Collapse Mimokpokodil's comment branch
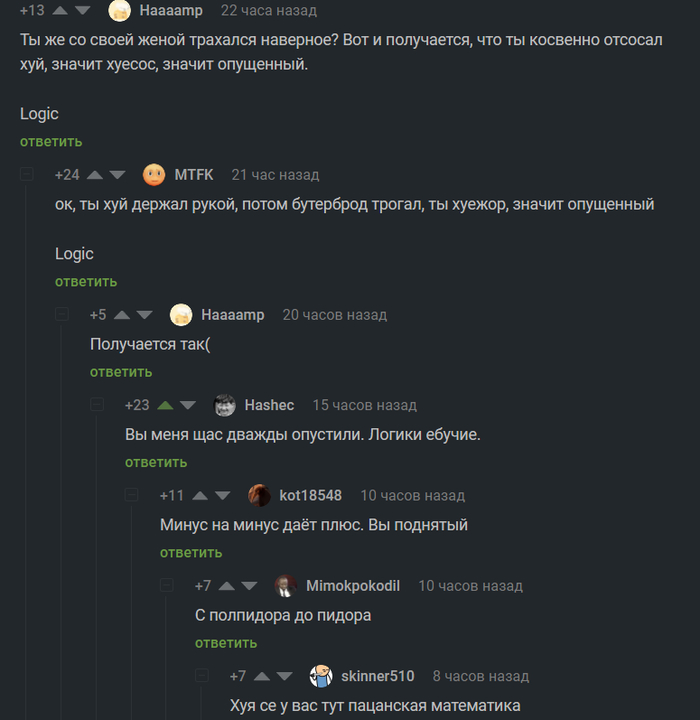 167,586
